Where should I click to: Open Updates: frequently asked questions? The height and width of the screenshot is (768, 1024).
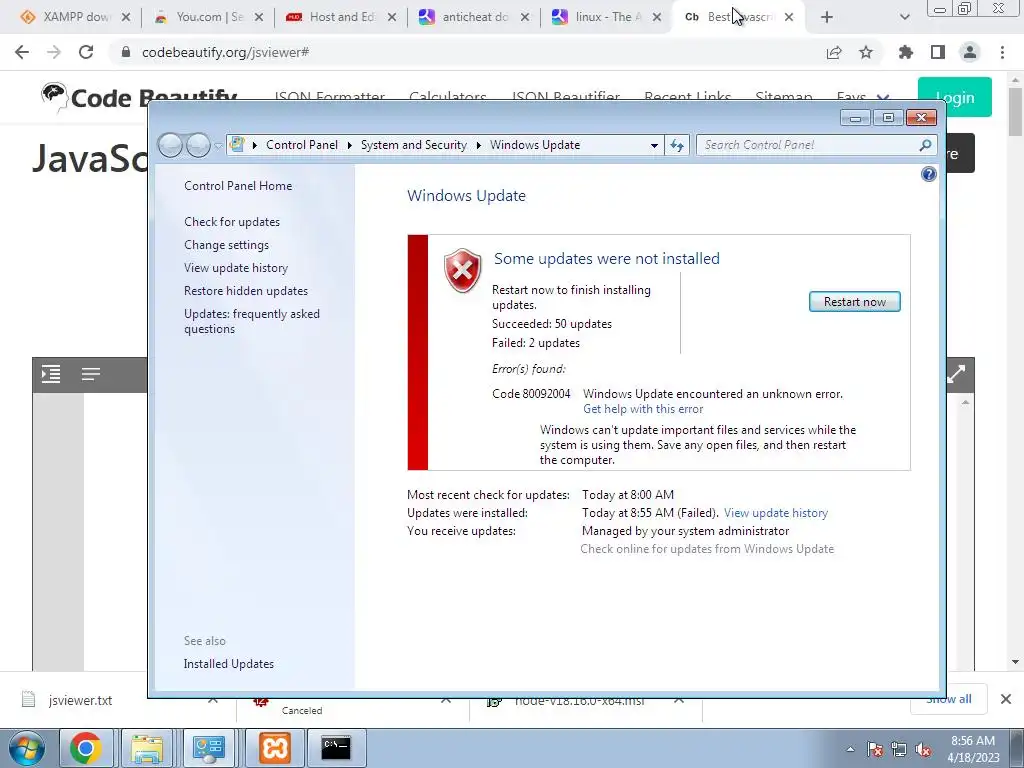(x=251, y=321)
